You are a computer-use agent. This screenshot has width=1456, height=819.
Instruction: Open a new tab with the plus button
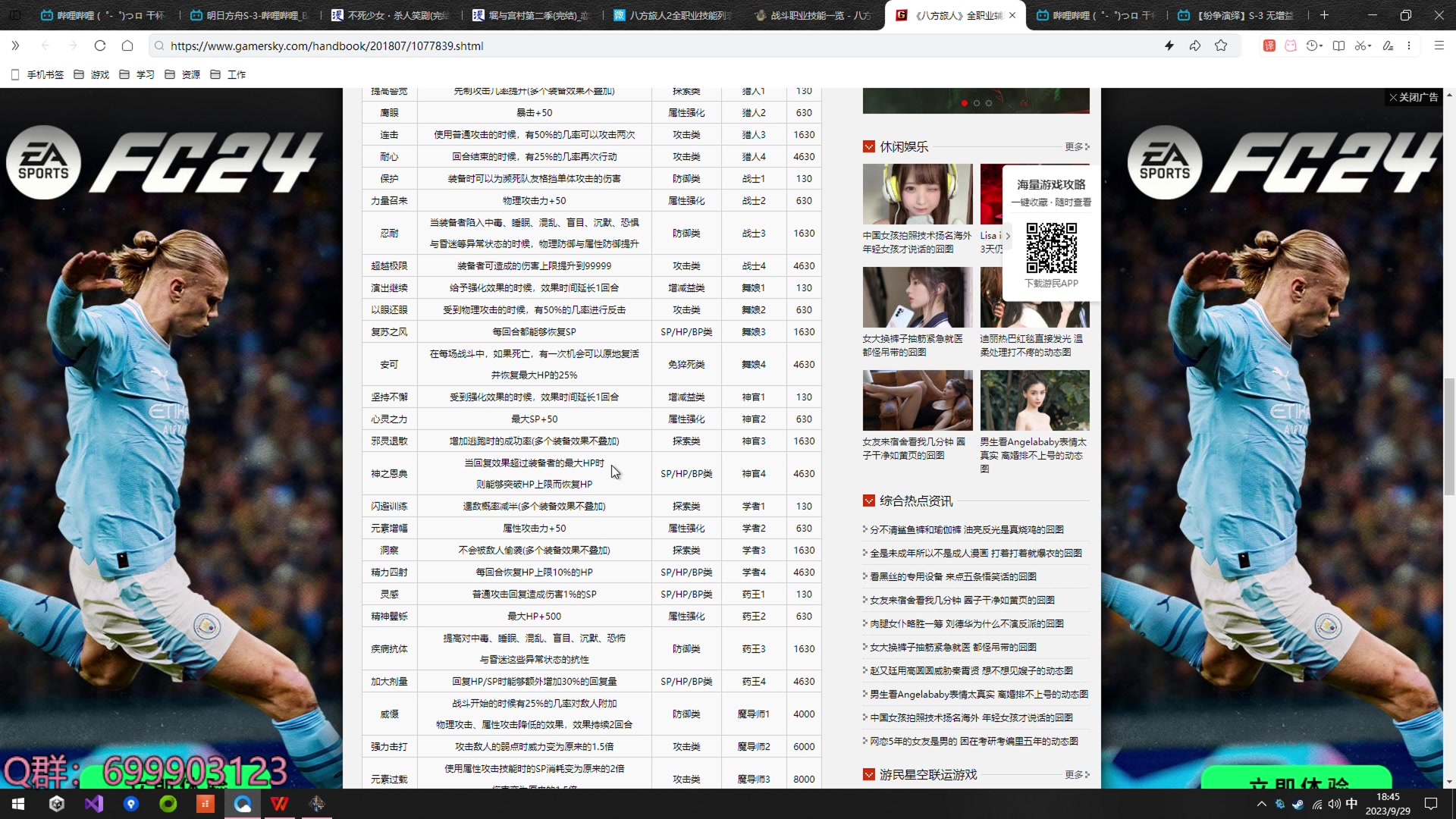pos(1324,15)
